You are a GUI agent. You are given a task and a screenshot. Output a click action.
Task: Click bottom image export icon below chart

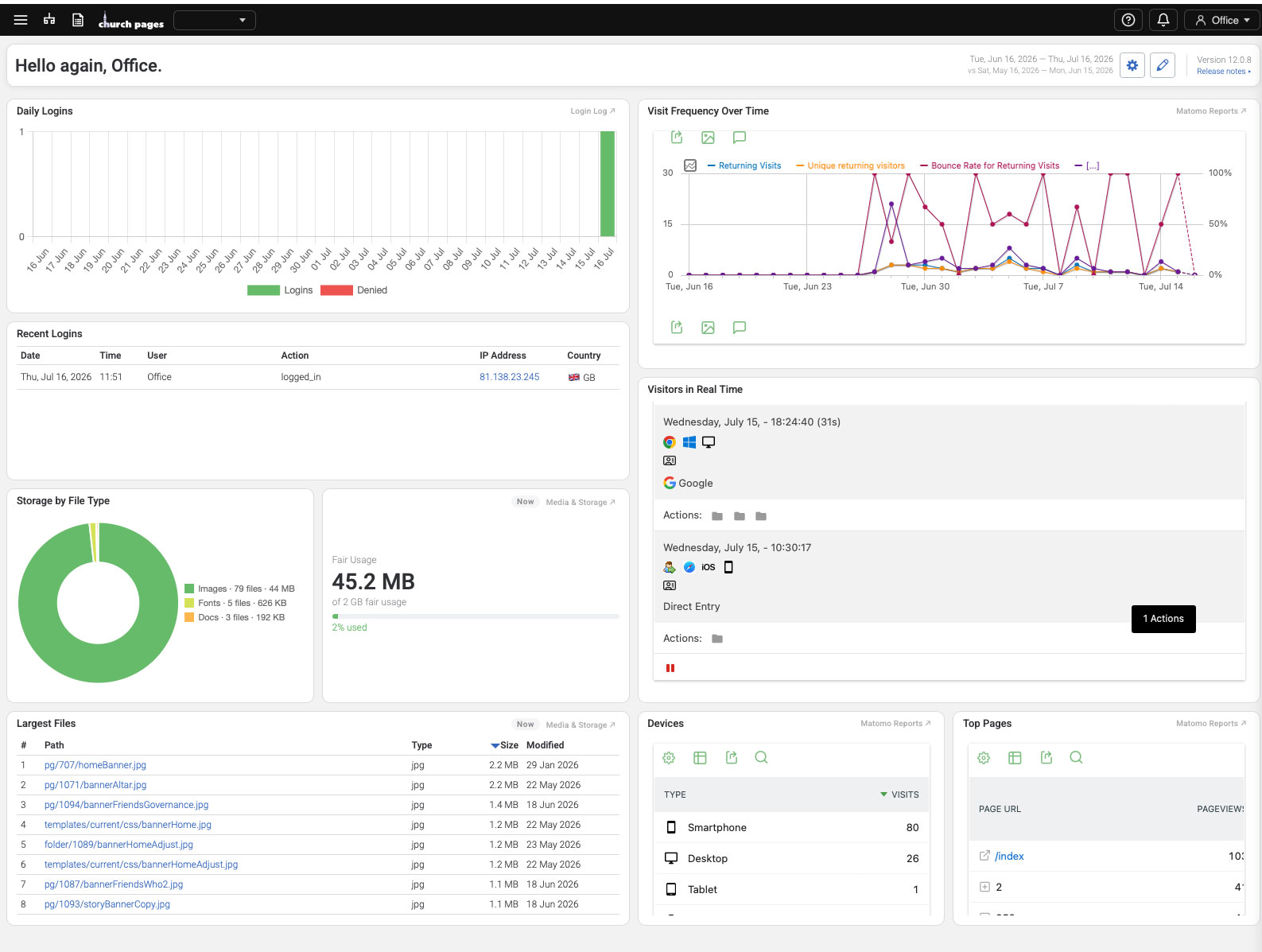tap(708, 327)
